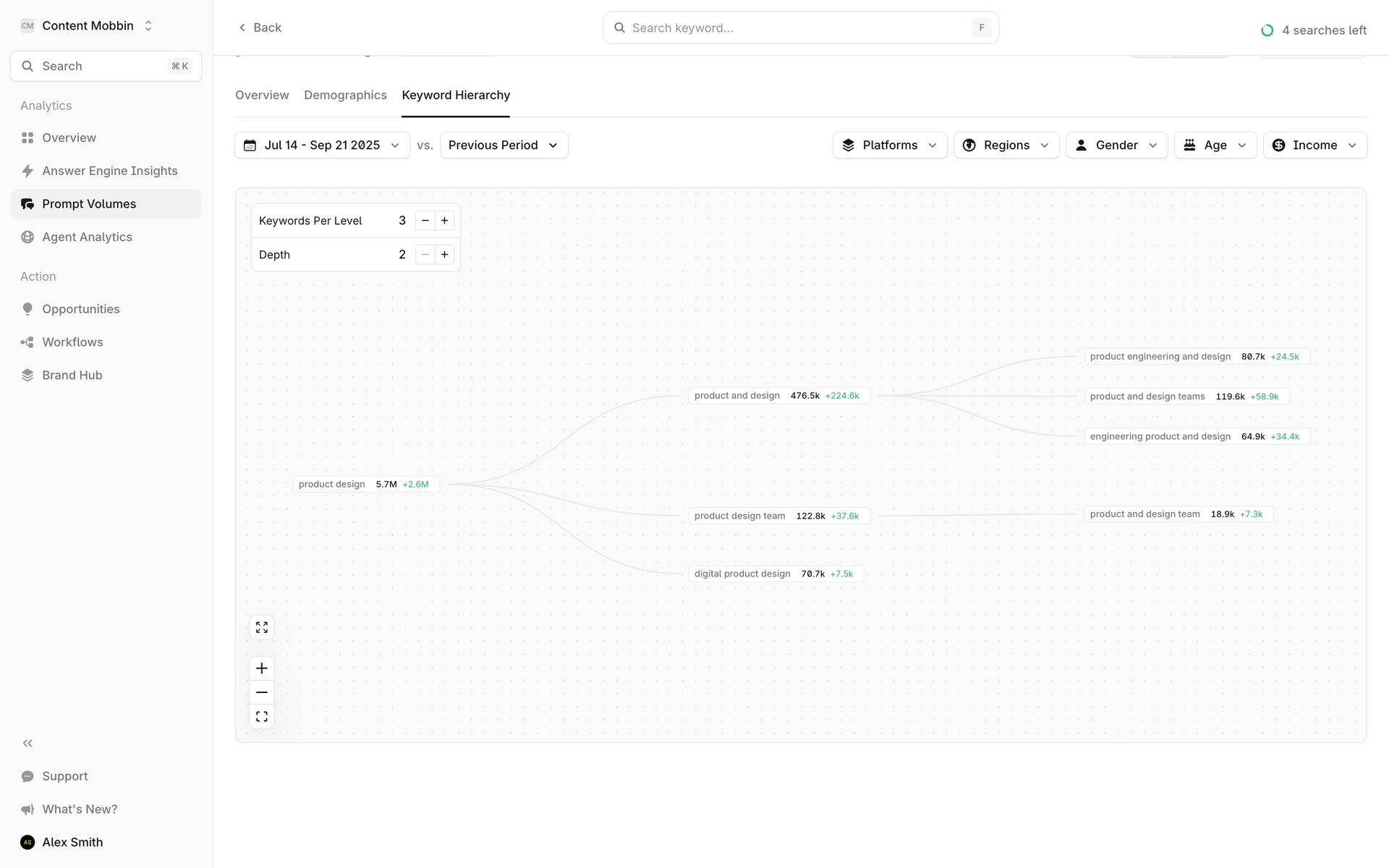The height and width of the screenshot is (868, 1389).
Task: Zoom in on the hierarchy canvas
Action: coord(262,668)
